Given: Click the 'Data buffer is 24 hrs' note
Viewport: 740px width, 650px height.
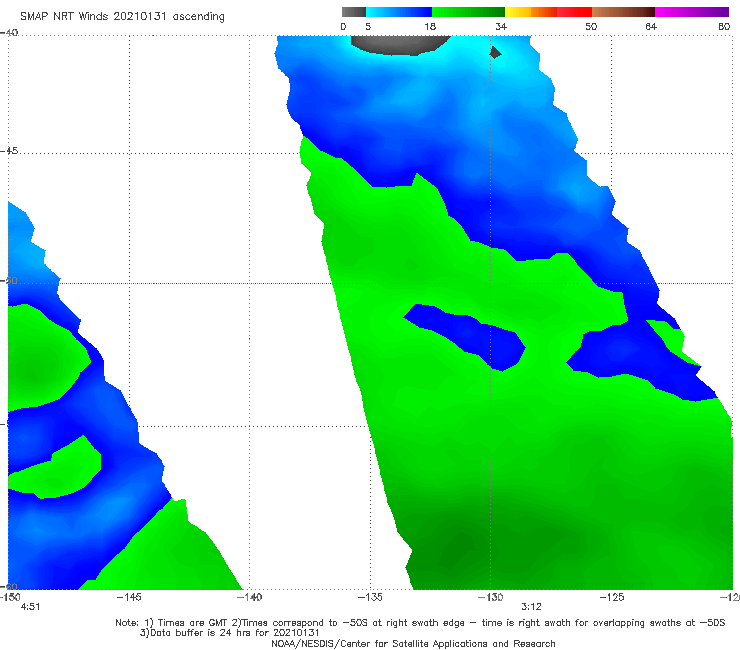Looking at the screenshot, I should pos(230,633).
